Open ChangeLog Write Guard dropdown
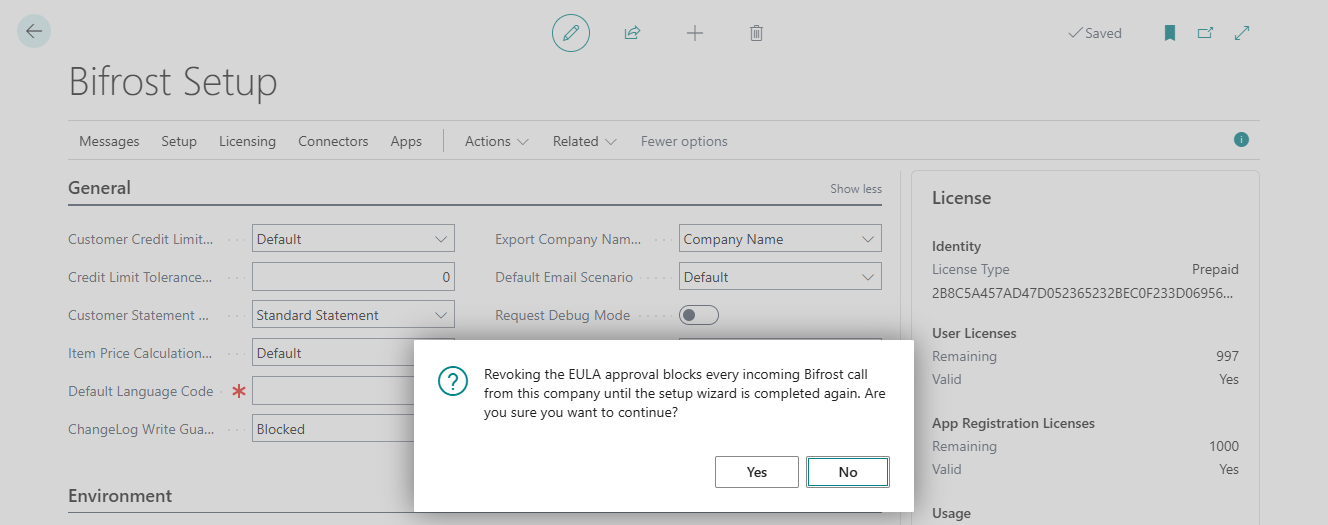The image size is (1328, 525). click(334, 429)
